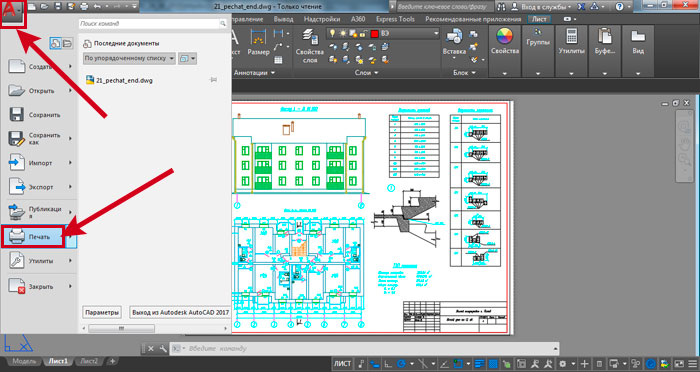Expand Экспорт submenu arrow
700x372 pixels.
point(71,187)
